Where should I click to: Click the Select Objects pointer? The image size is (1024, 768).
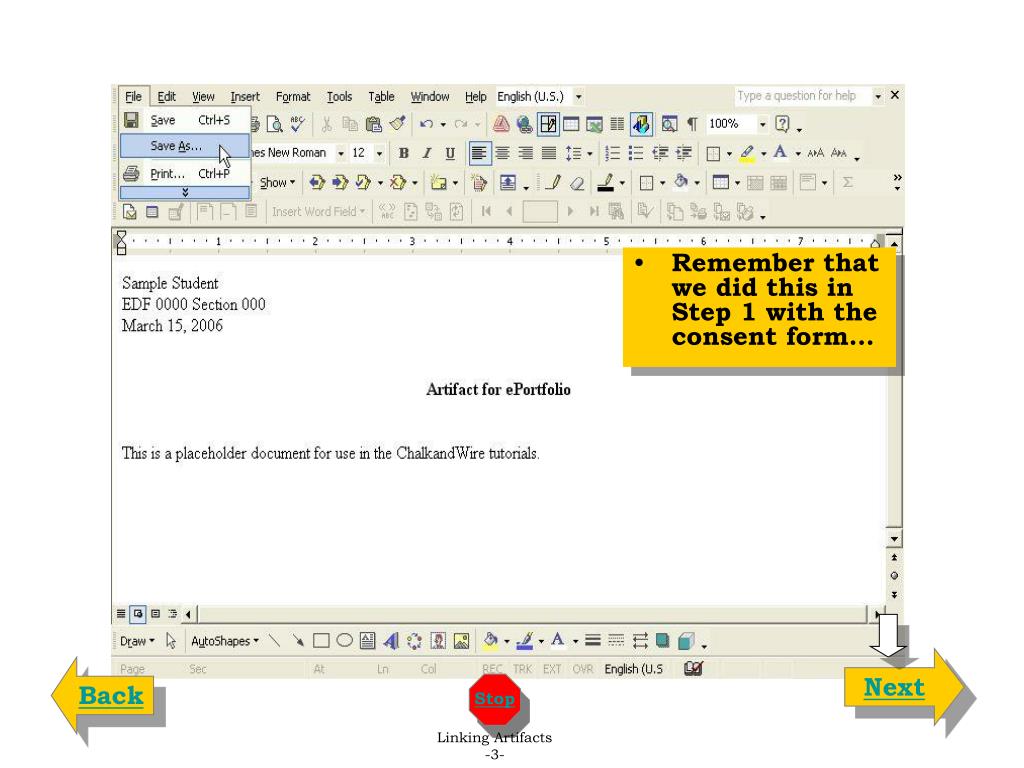pos(171,641)
